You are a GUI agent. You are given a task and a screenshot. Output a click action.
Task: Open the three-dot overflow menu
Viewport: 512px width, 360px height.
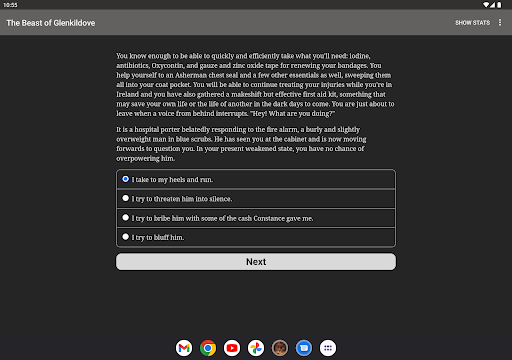pos(500,22)
